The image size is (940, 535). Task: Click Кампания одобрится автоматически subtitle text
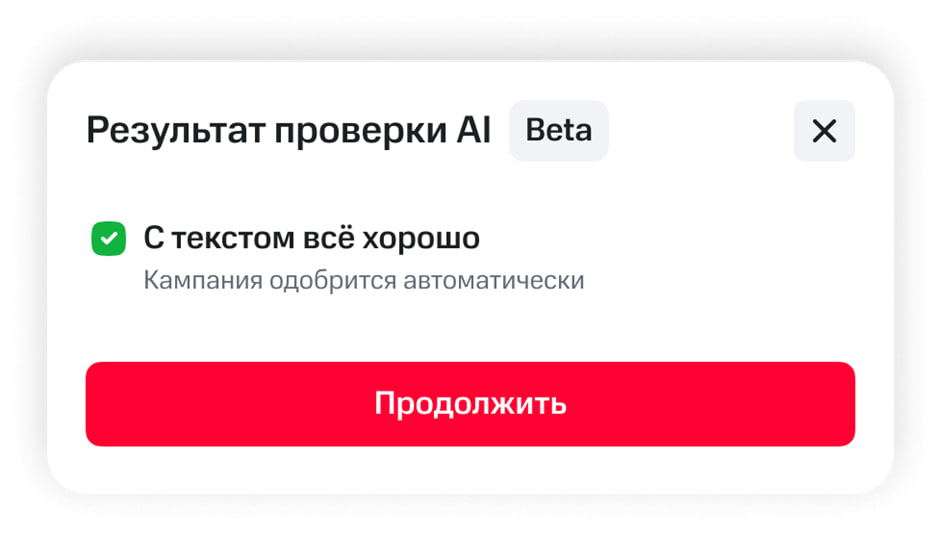[363, 280]
